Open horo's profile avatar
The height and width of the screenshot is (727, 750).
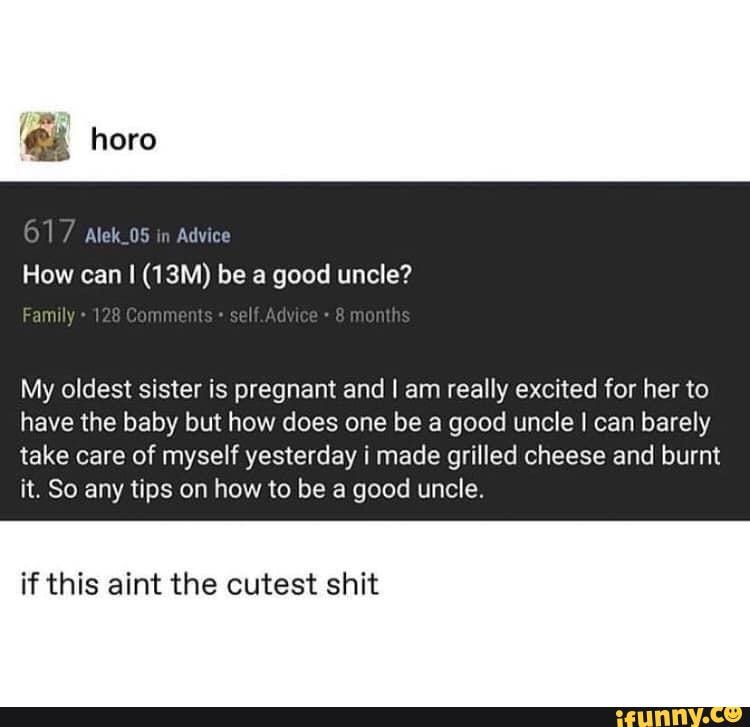coord(45,137)
